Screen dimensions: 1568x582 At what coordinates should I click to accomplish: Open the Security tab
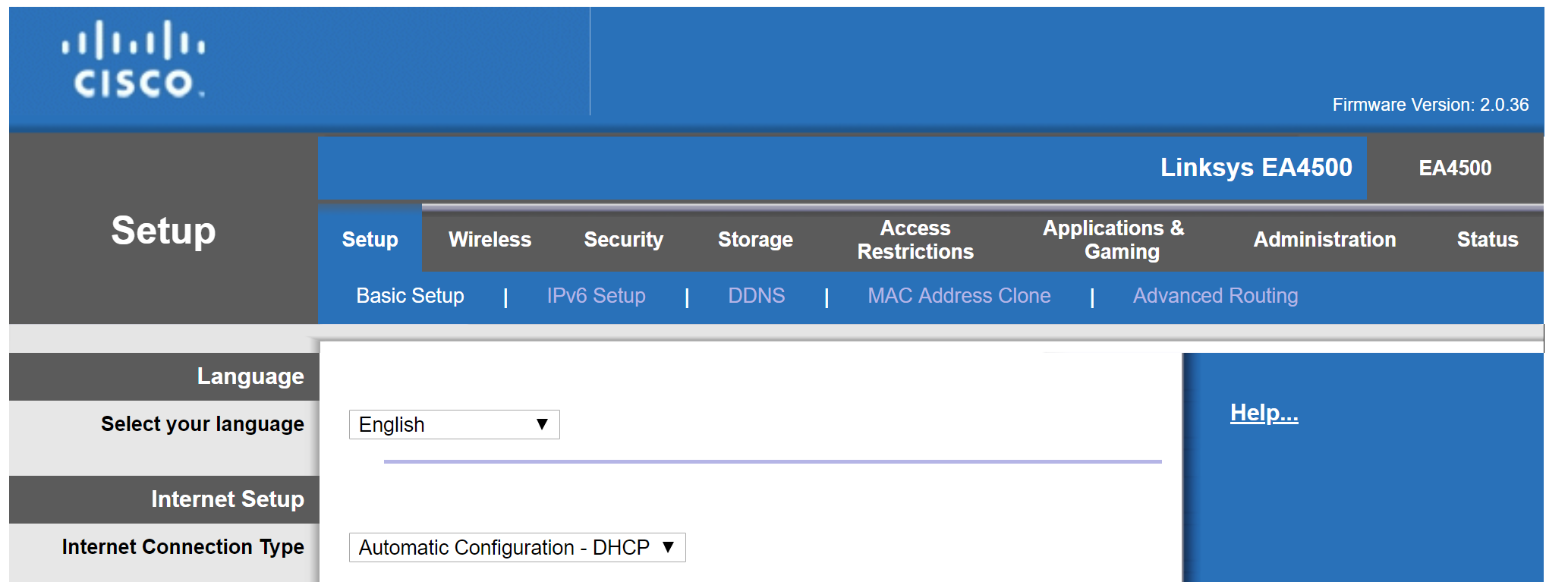pos(623,240)
